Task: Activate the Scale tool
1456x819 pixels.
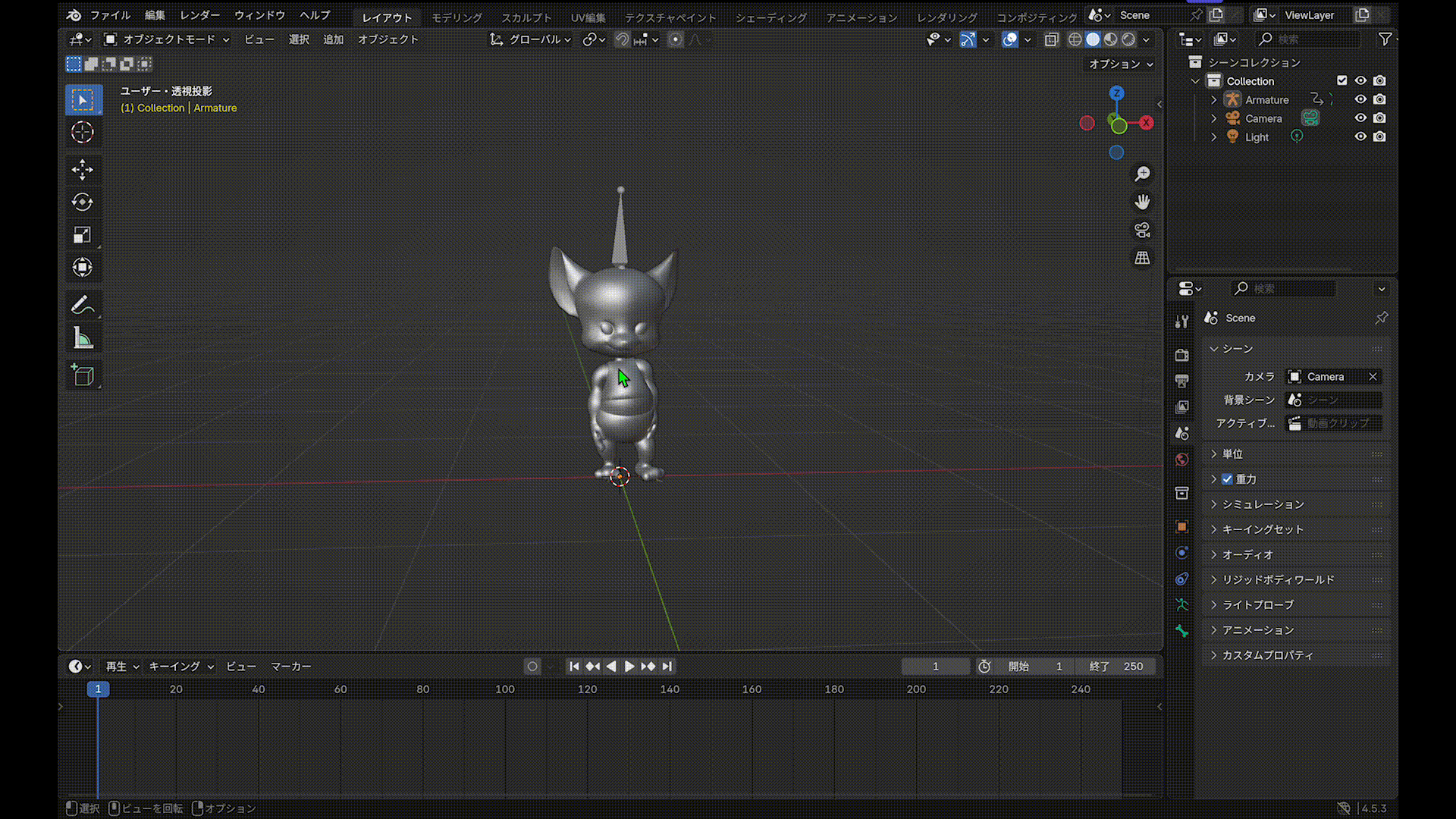Action: point(82,234)
